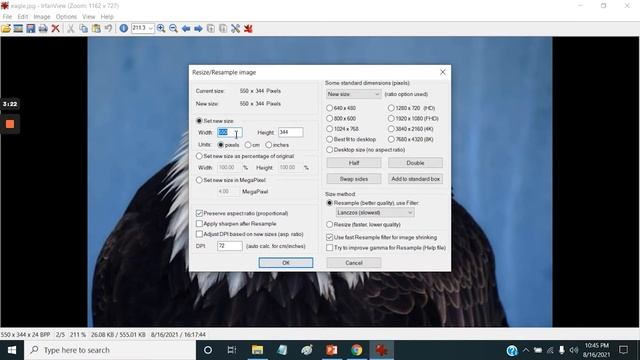Open File Explorer from the taskbar
This screenshot has height=360, width=640.
point(257,350)
